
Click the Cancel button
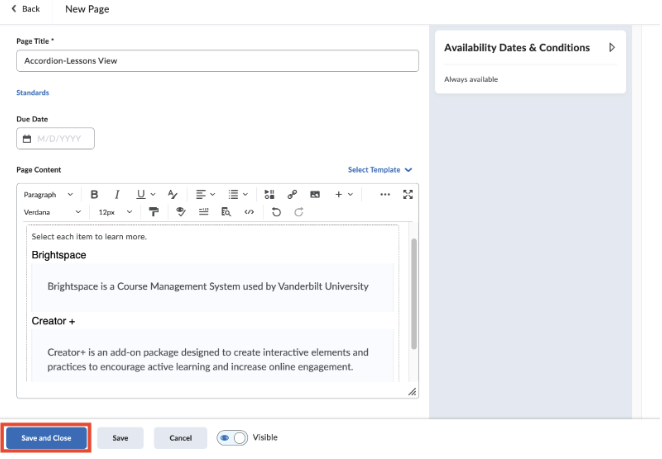(180, 438)
